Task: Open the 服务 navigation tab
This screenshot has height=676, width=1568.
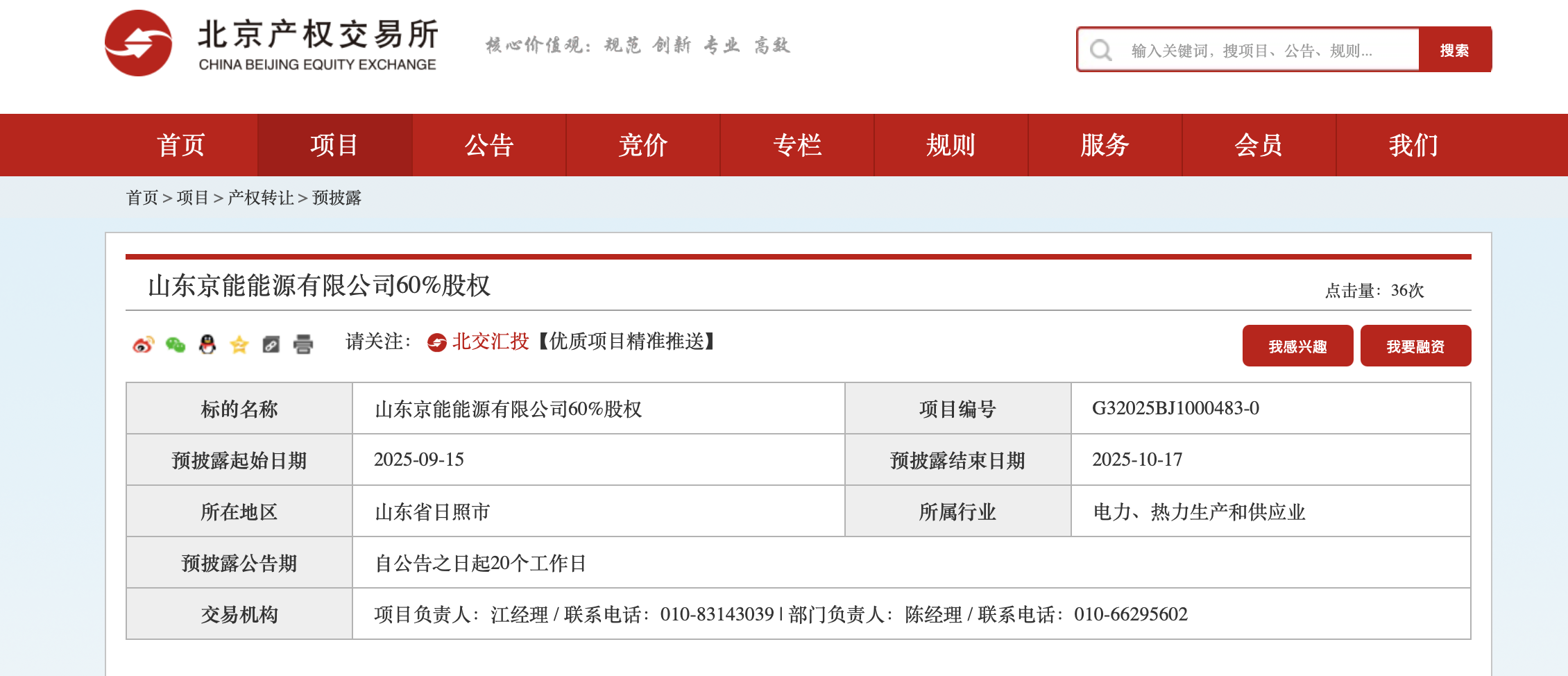Action: coord(1105,145)
